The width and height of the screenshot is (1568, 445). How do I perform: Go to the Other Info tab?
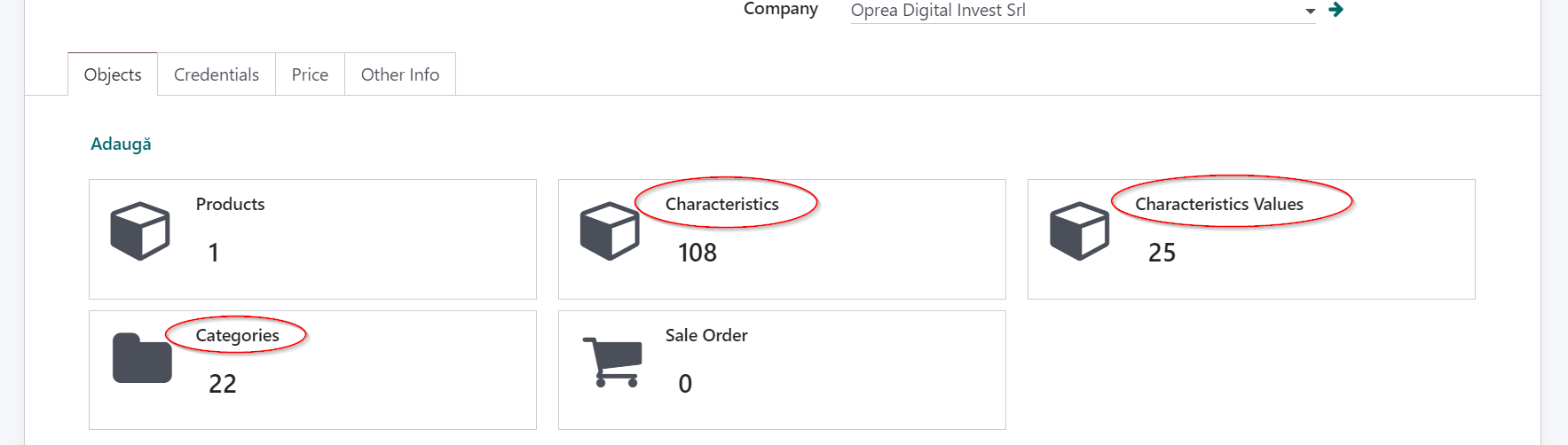coord(400,74)
